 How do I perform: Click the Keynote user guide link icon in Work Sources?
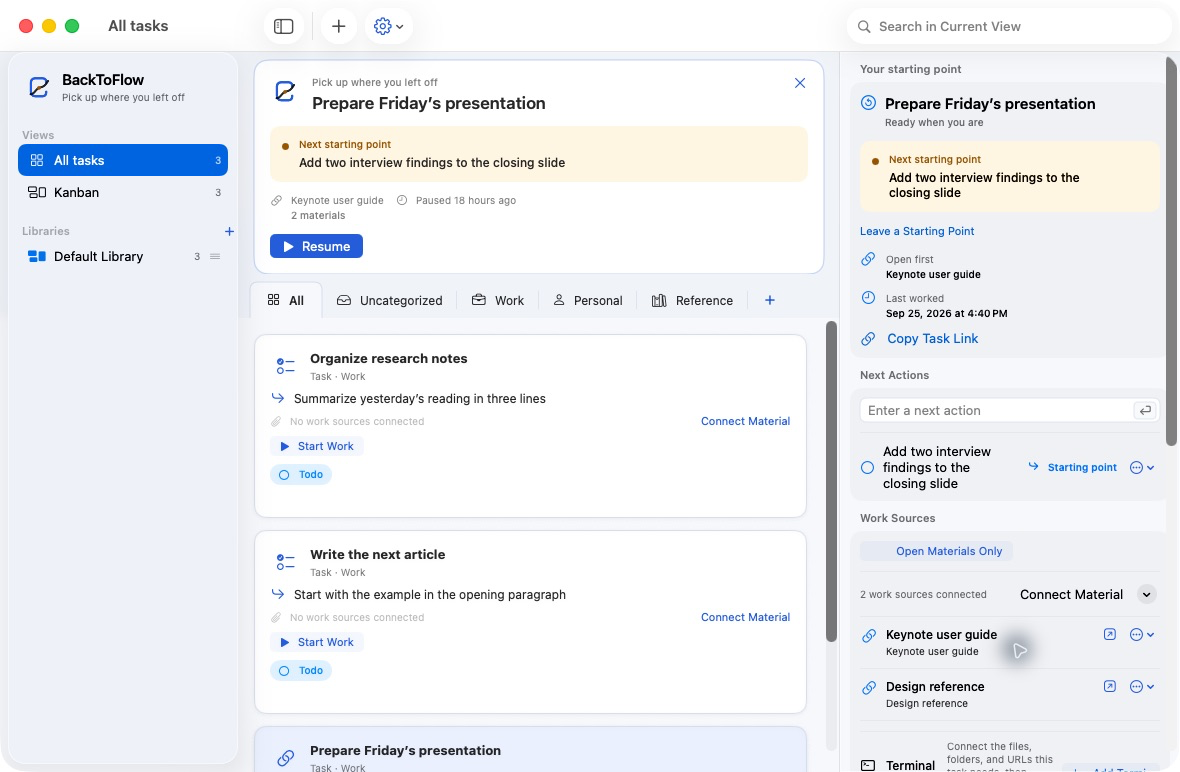(x=868, y=635)
